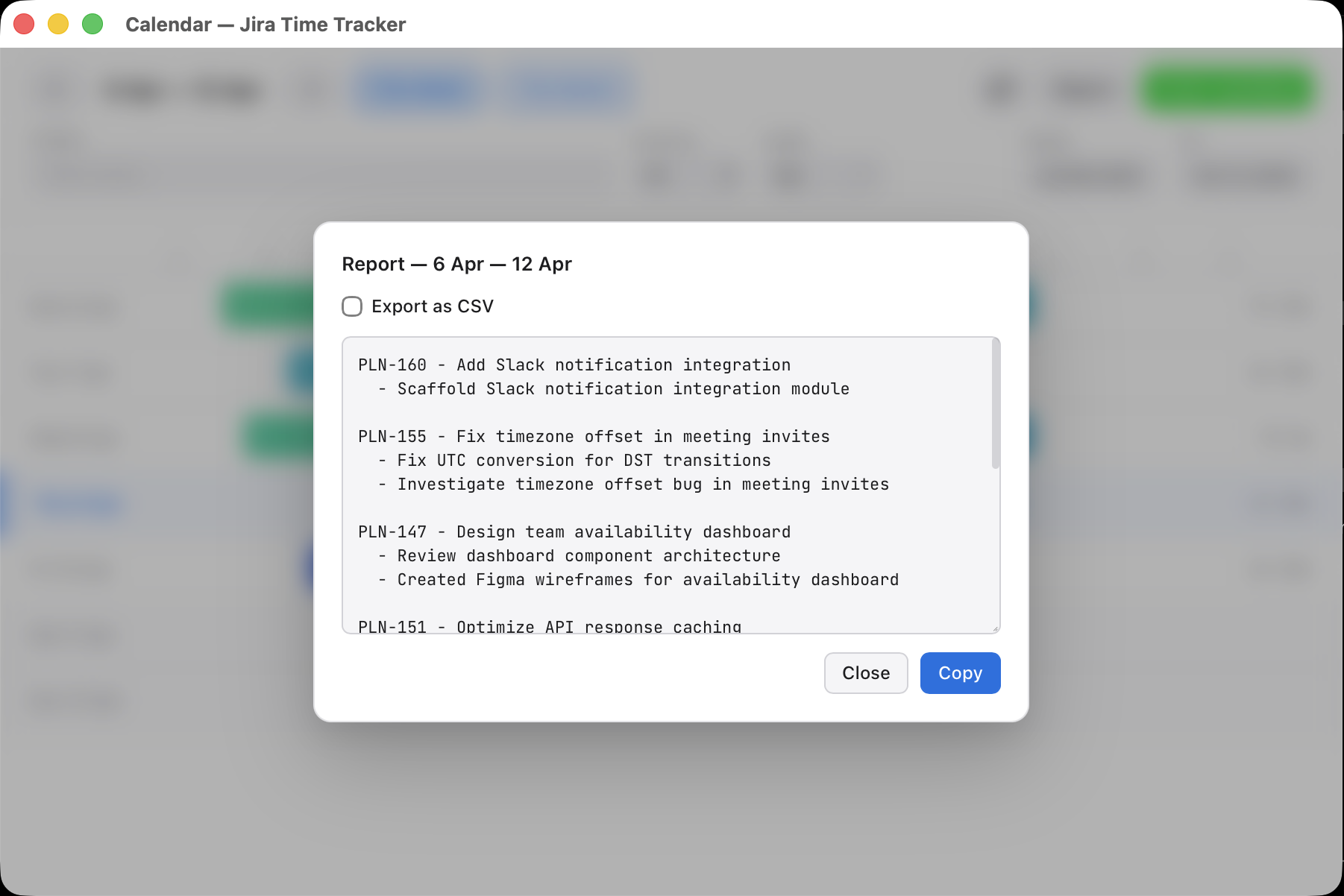
Task: Click the PLN-160 Slack notification heading line
Action: pyautogui.click(x=574, y=365)
